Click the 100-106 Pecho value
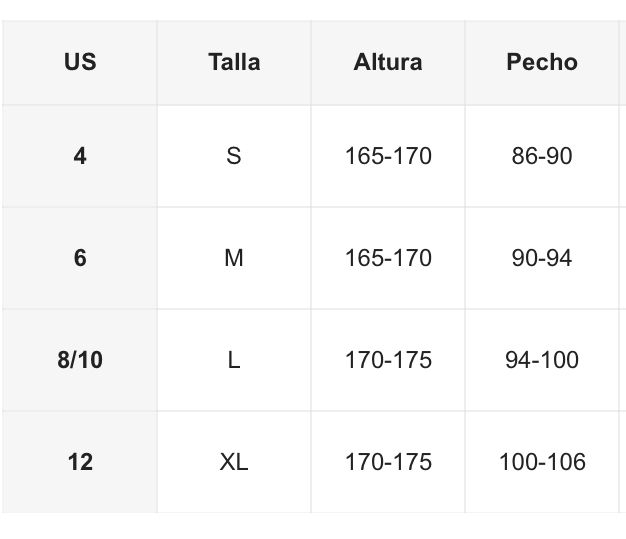 [x=542, y=462]
